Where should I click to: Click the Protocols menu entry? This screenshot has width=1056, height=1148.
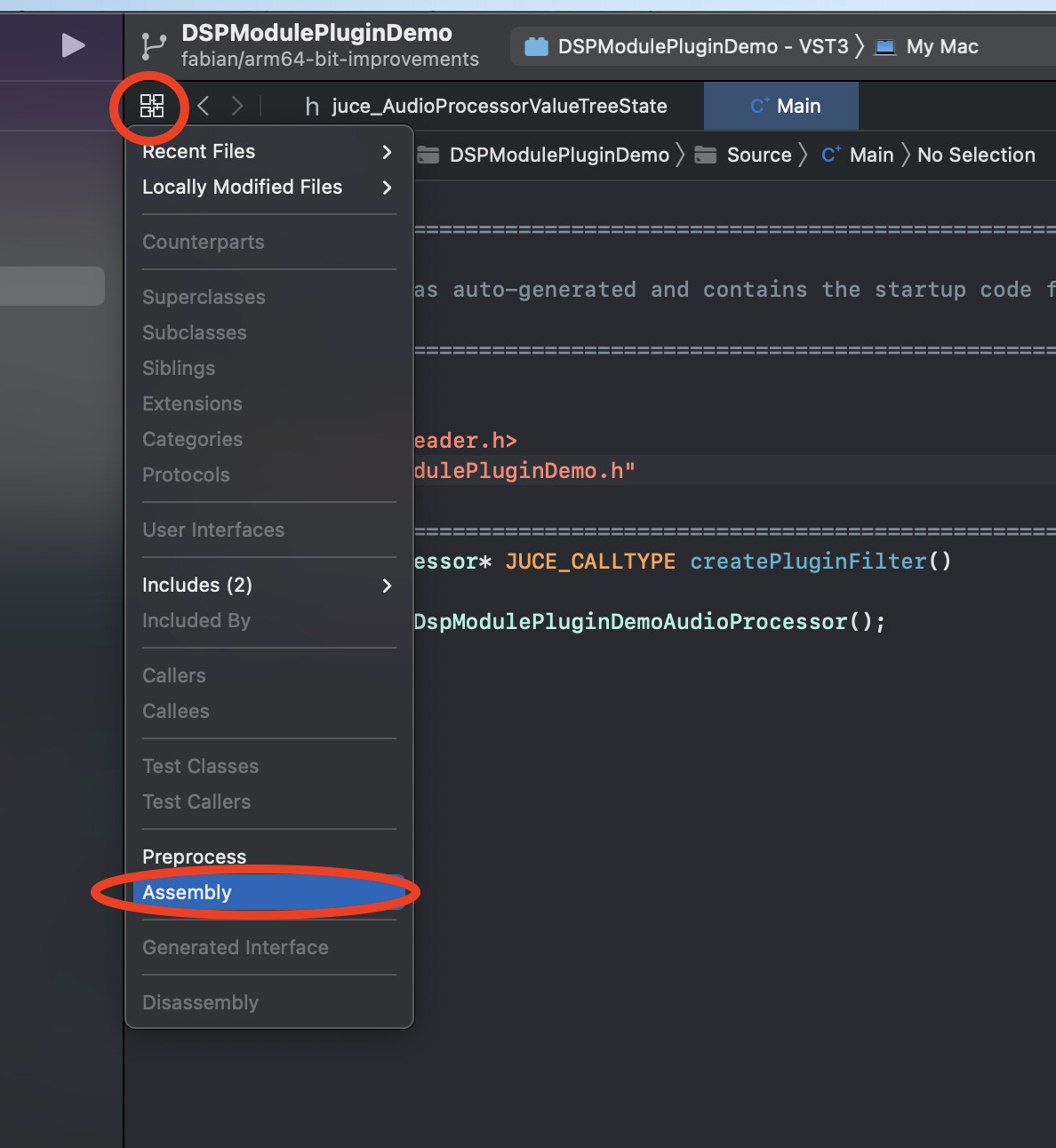269,475
